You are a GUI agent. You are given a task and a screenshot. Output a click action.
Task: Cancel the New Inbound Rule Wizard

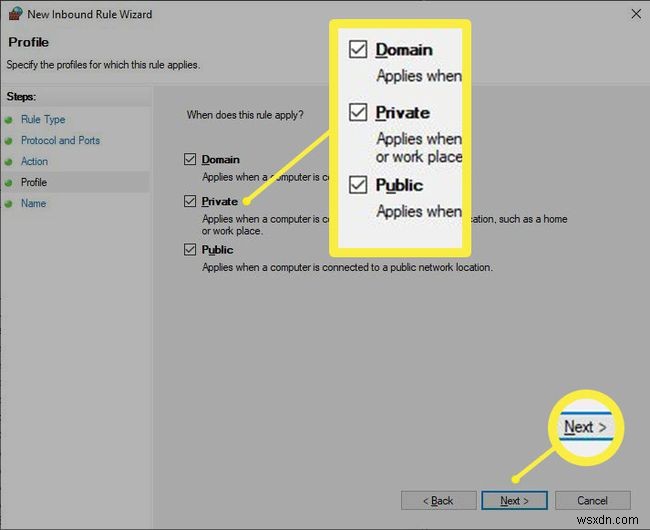point(592,501)
